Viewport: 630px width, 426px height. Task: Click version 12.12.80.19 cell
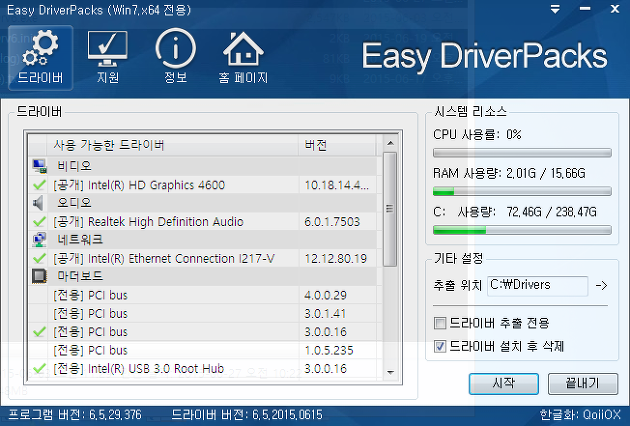pos(336,258)
